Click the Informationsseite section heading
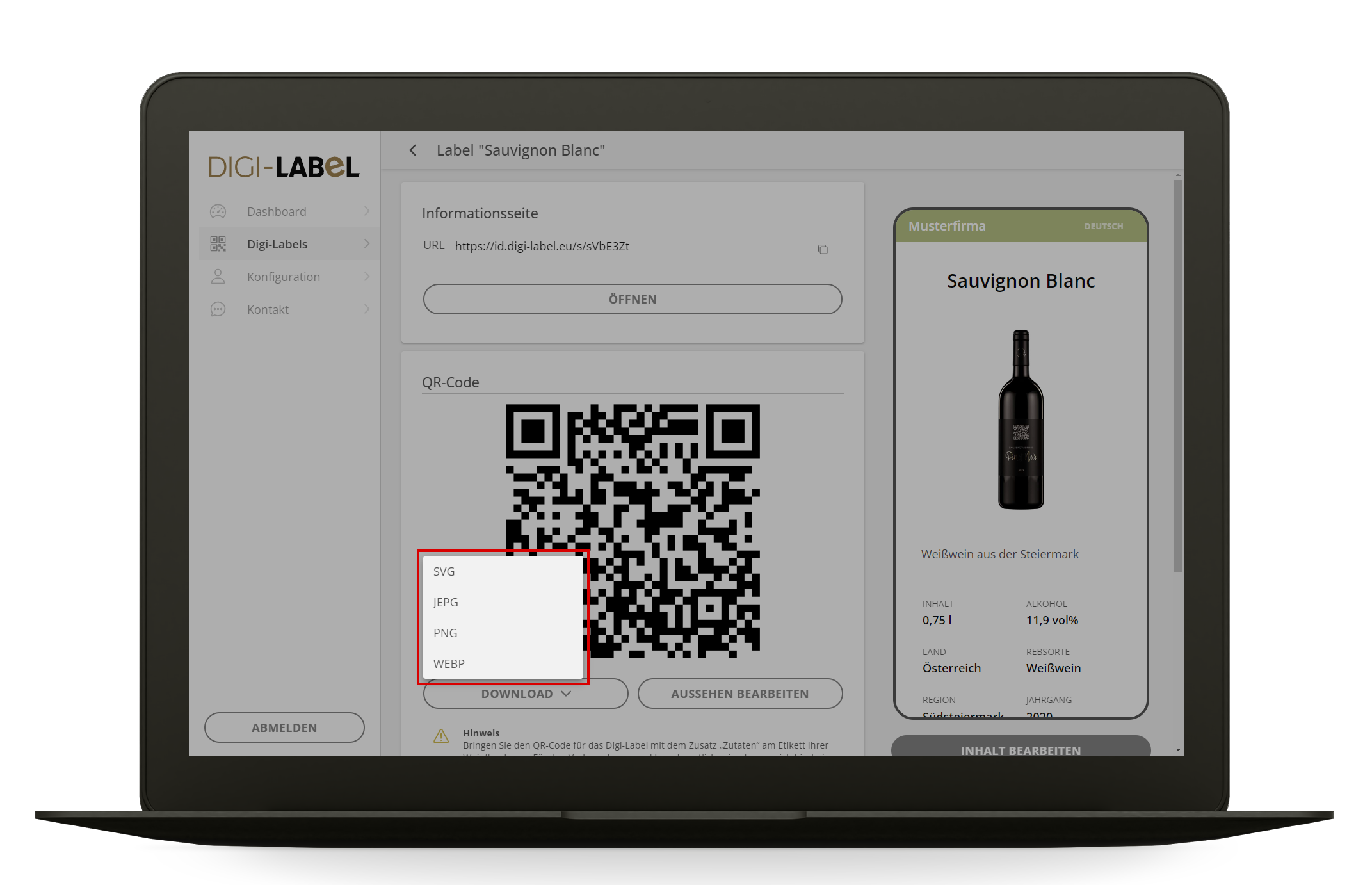The image size is (1372, 885). (480, 213)
